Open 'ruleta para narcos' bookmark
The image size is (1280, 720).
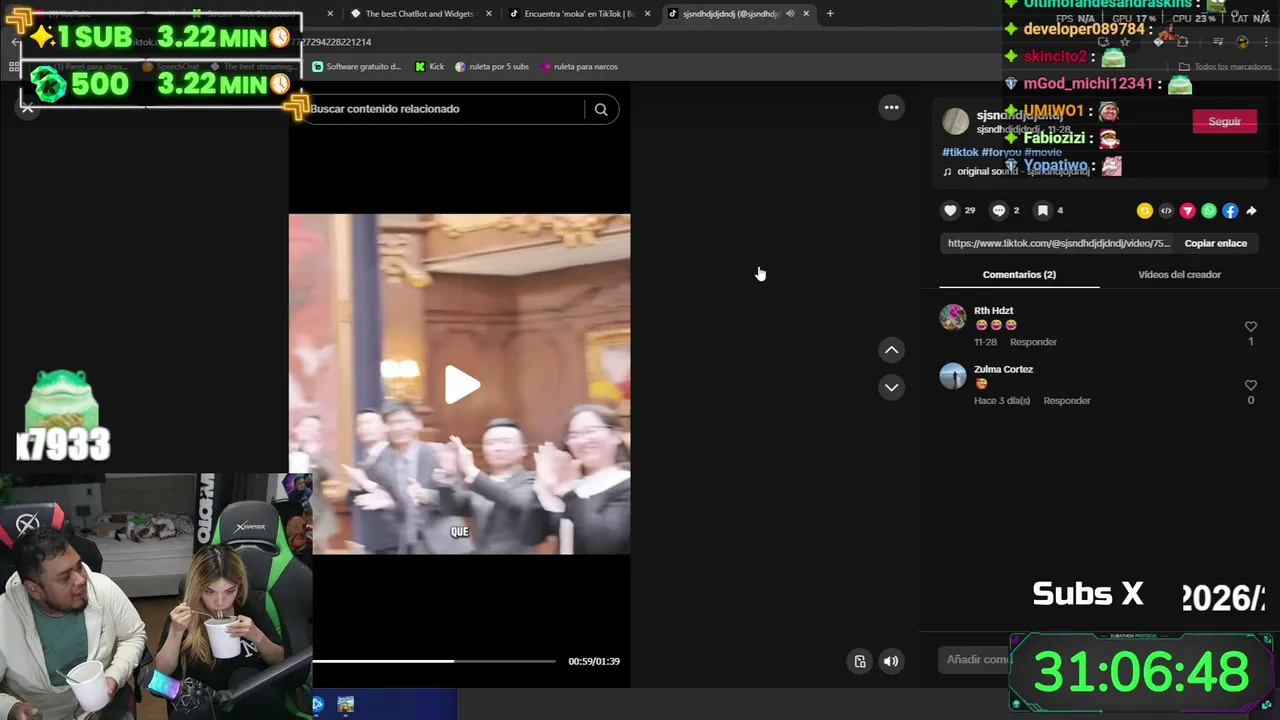579,66
